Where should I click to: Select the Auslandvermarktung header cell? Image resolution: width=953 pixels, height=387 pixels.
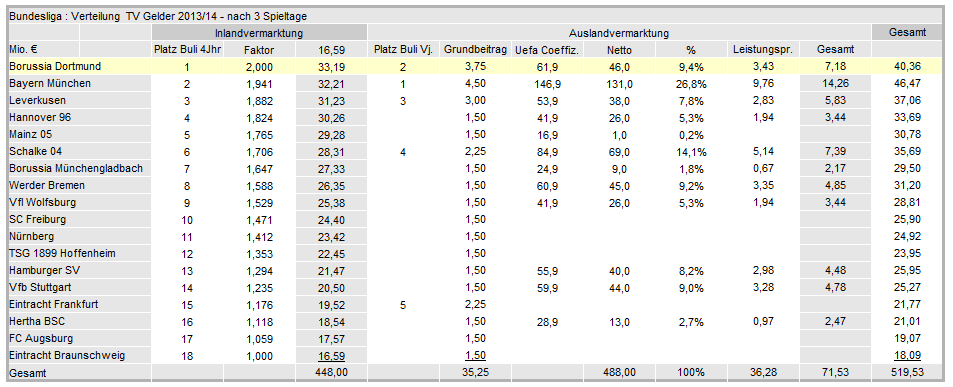click(619, 33)
